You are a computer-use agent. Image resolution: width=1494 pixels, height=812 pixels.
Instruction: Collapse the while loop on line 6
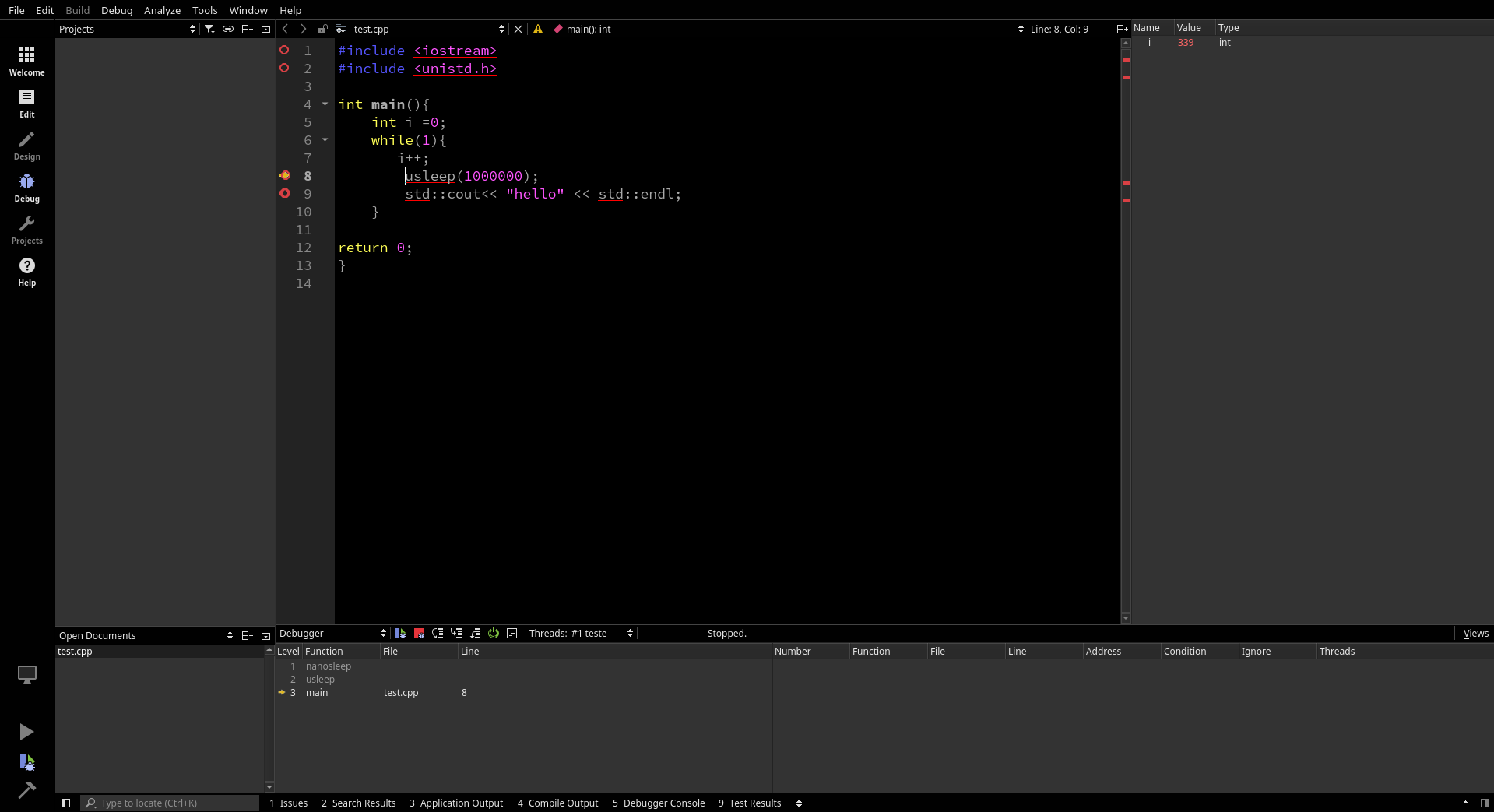pyautogui.click(x=325, y=140)
